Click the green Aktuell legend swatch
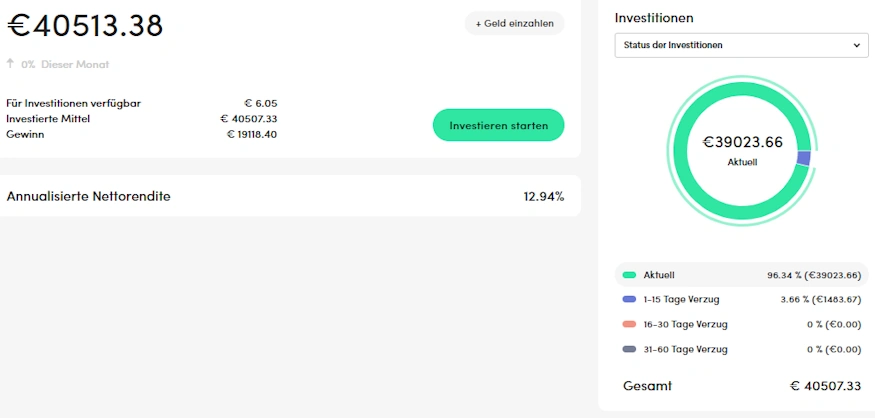The width and height of the screenshot is (875, 418). click(x=629, y=275)
